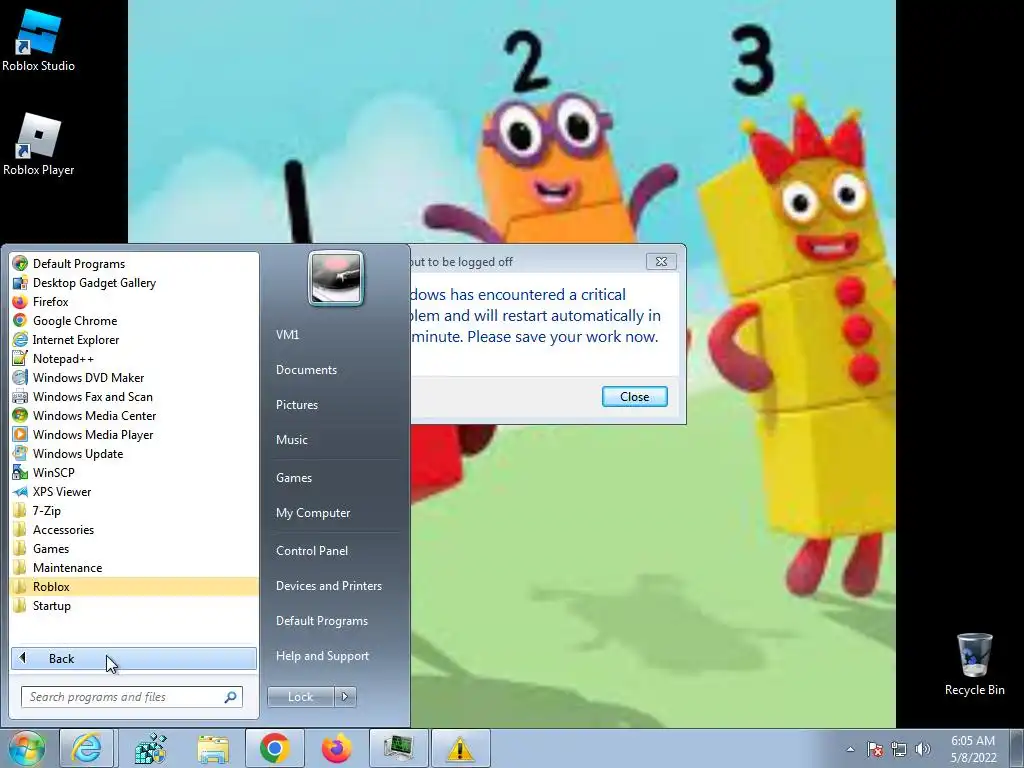The height and width of the screenshot is (768, 1024).
Task: Open the computer monitor taskbar application
Action: 398,748
